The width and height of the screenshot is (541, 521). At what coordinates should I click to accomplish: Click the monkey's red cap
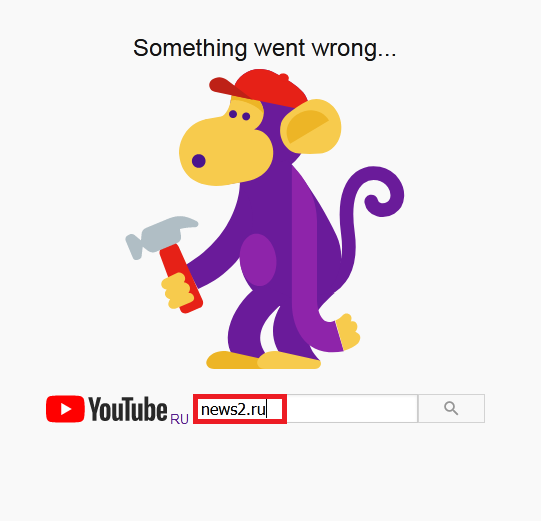259,88
